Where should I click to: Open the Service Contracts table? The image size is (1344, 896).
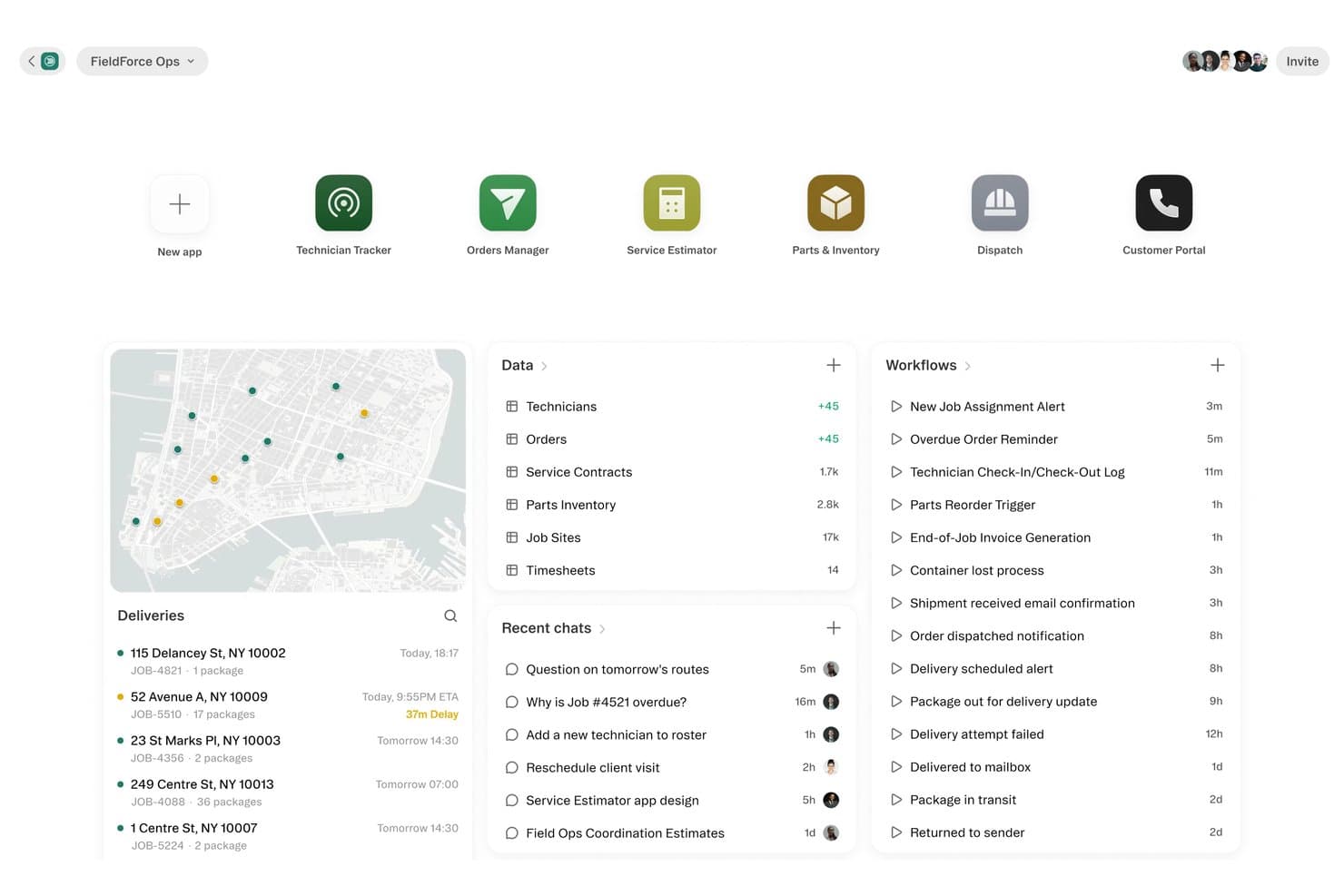672,472
